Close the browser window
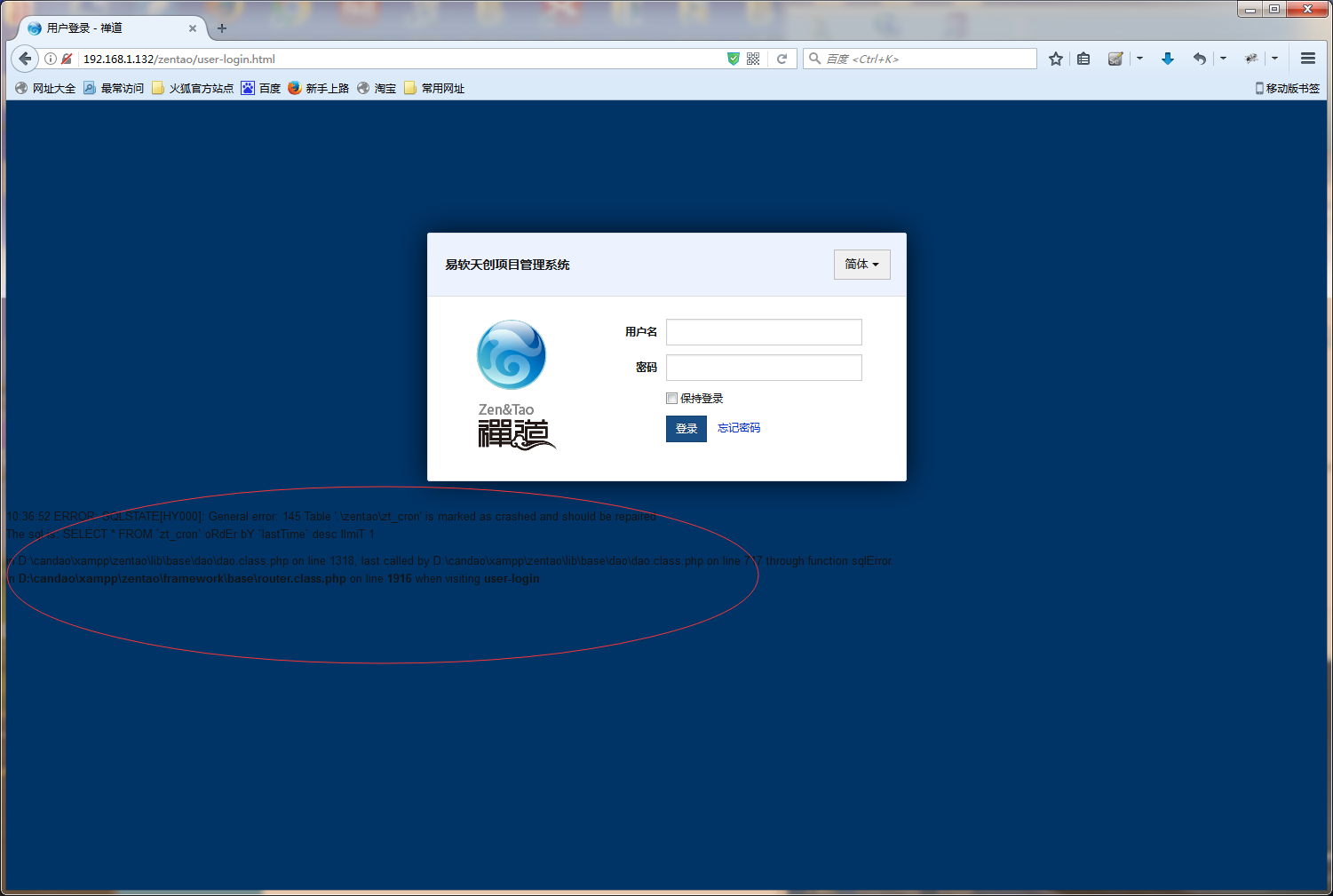Image resolution: width=1333 pixels, height=896 pixels. [x=1307, y=9]
